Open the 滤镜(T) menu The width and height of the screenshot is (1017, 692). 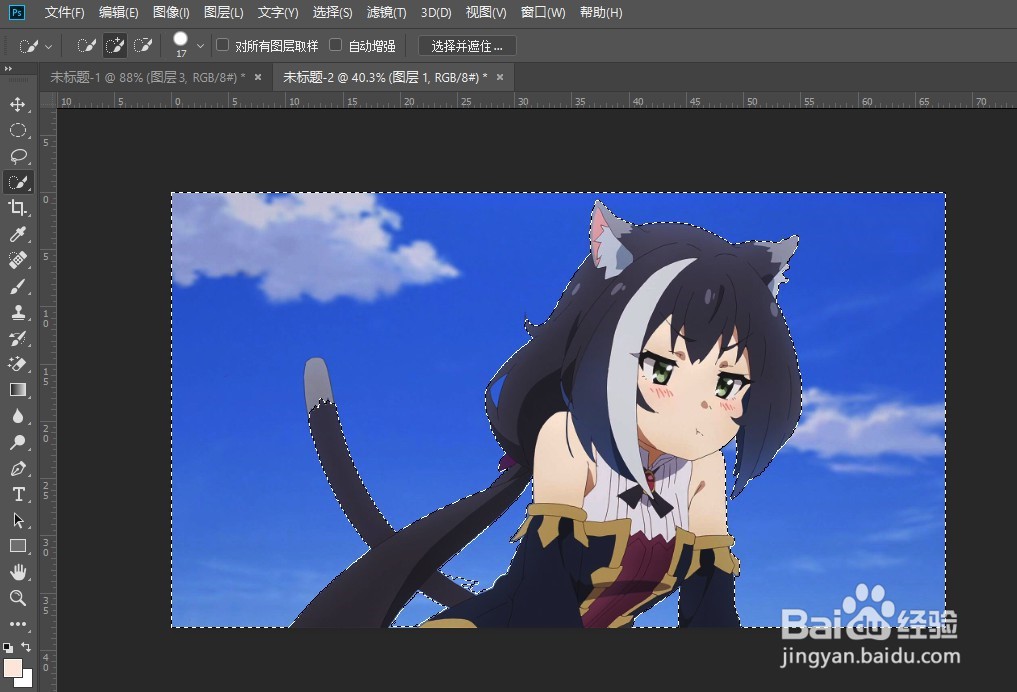[x=387, y=12]
